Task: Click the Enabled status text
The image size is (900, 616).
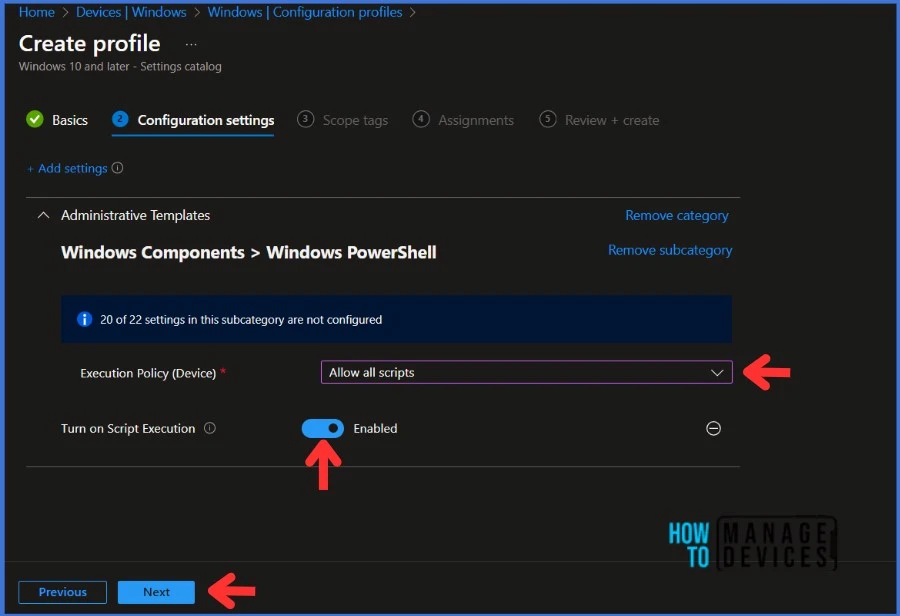Action: [x=375, y=428]
